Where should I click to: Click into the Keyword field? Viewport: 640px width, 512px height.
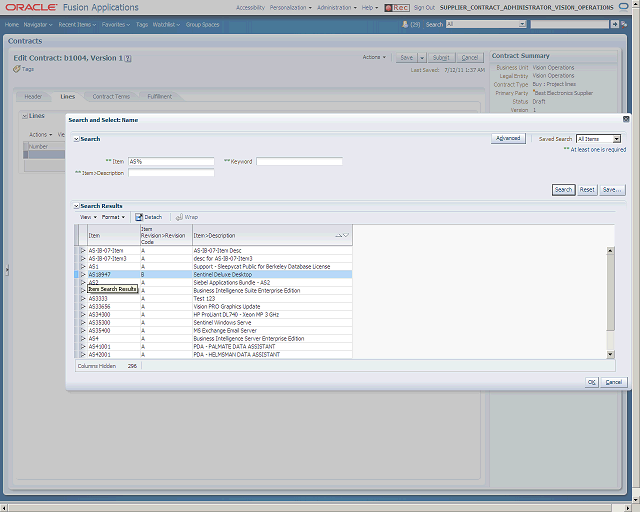tap(299, 162)
